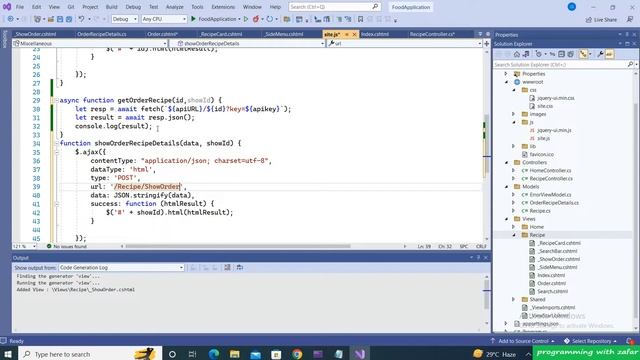This screenshot has width=640, height=360.
Task: Click No issues found indicator
Action: [x=67, y=247]
